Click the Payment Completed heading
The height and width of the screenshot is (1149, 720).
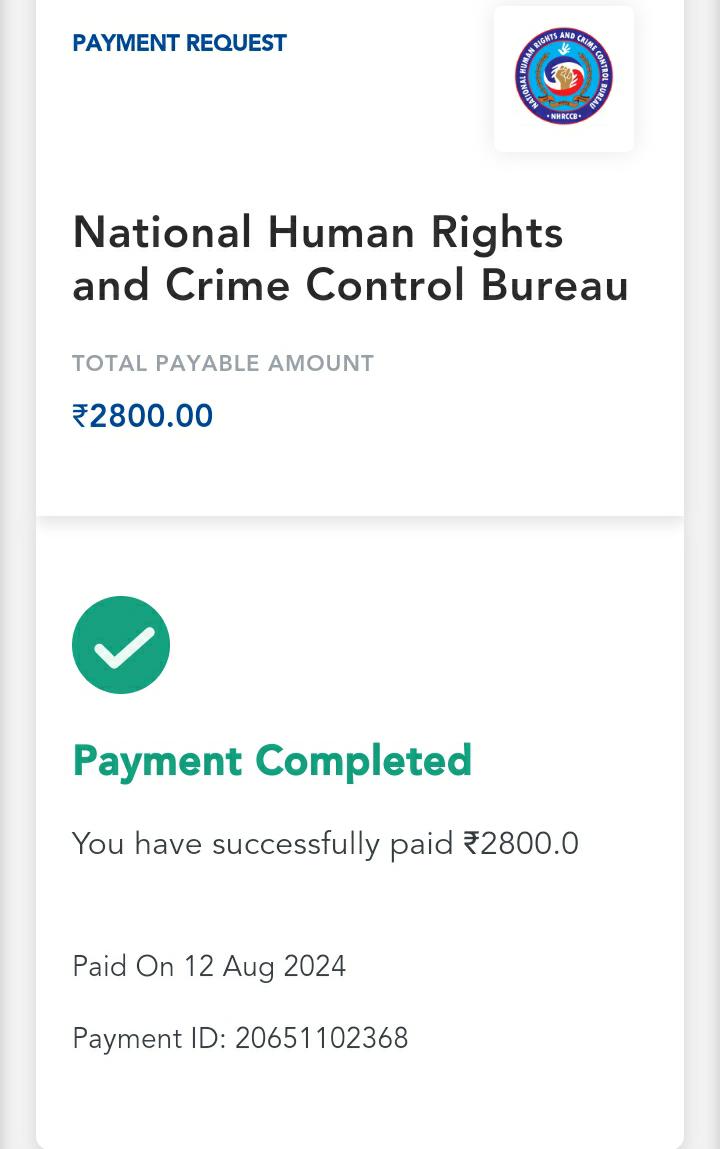tap(272, 761)
